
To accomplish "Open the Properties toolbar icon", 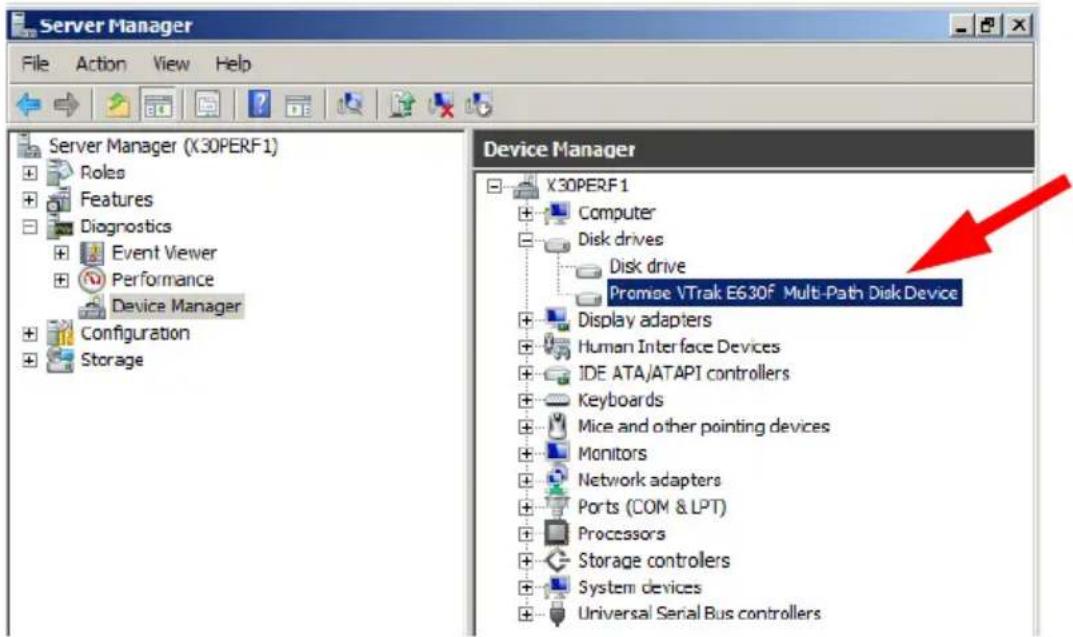I will pos(208,105).
